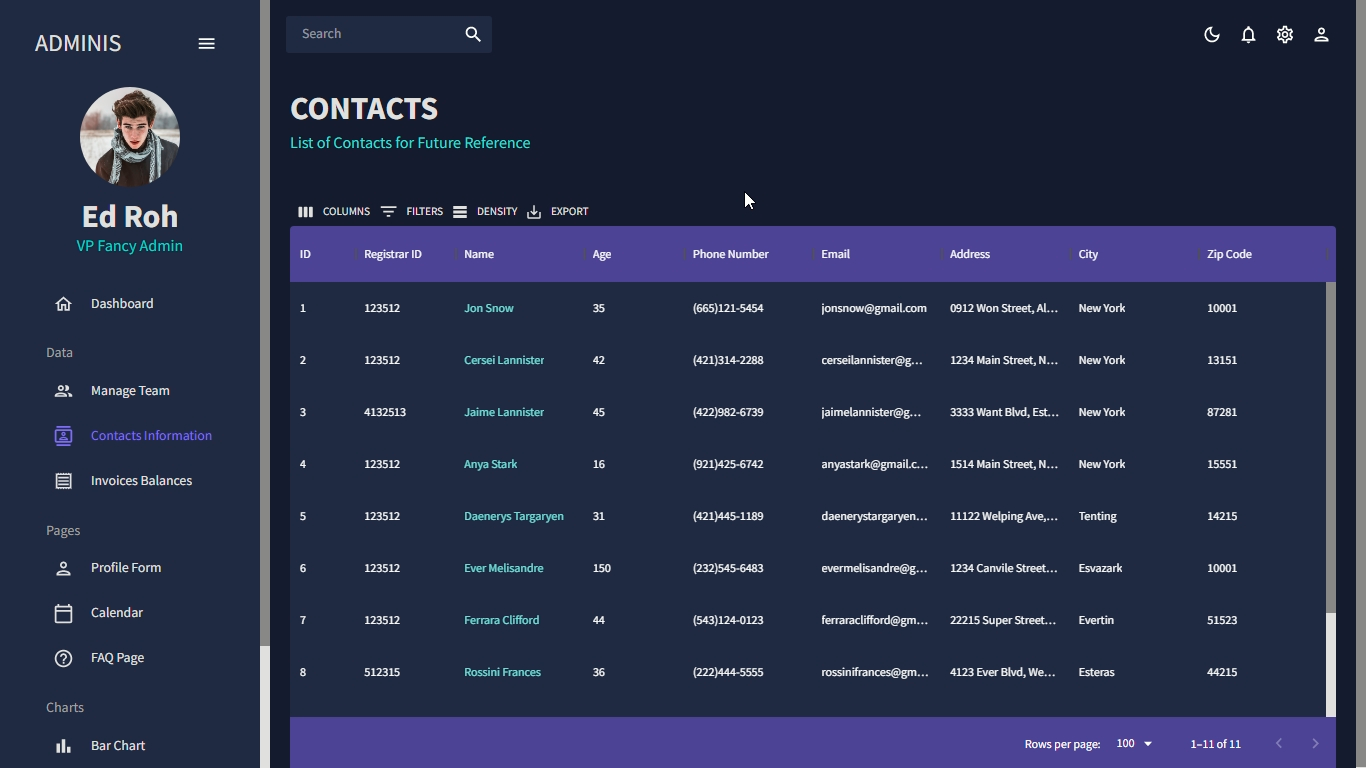Collapse the sidebar with the hamburger icon
The width and height of the screenshot is (1366, 768).
point(207,43)
